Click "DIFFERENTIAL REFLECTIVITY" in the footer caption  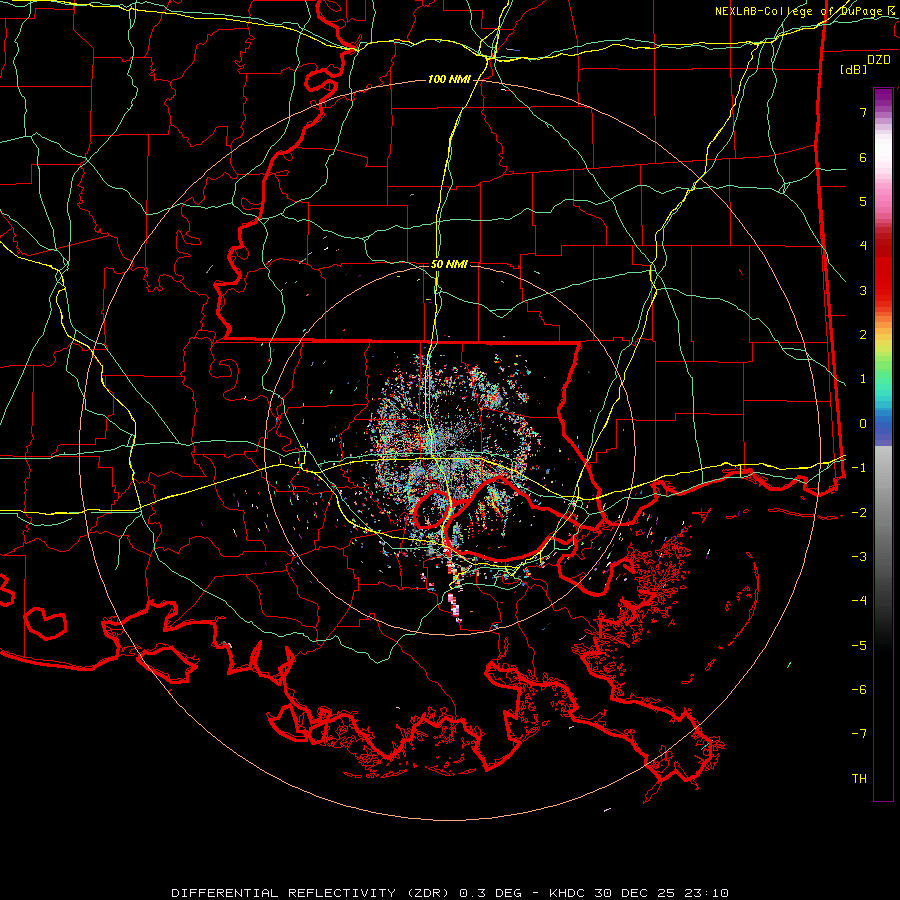pos(284,893)
